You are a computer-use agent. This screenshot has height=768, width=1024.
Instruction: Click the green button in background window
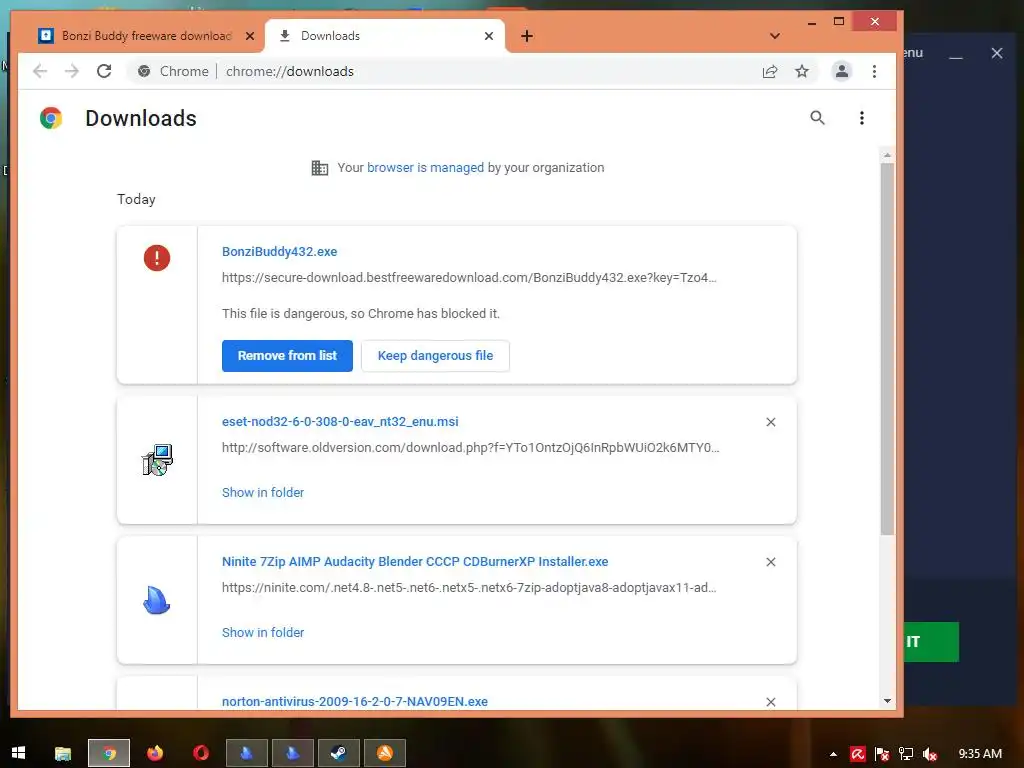point(931,642)
